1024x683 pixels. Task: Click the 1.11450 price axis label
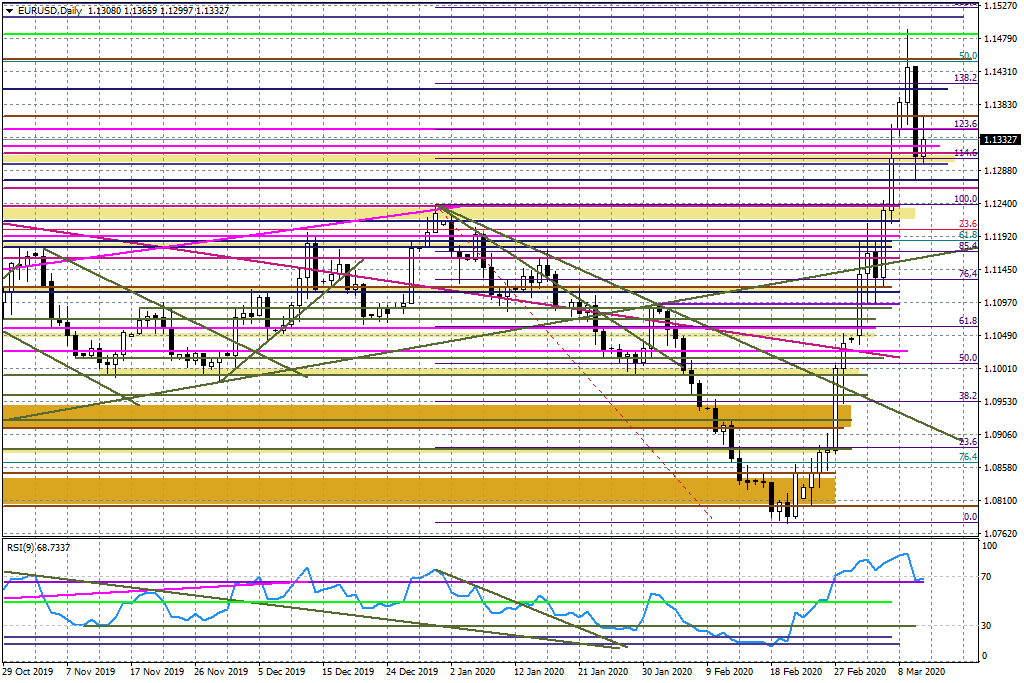coord(1000,270)
